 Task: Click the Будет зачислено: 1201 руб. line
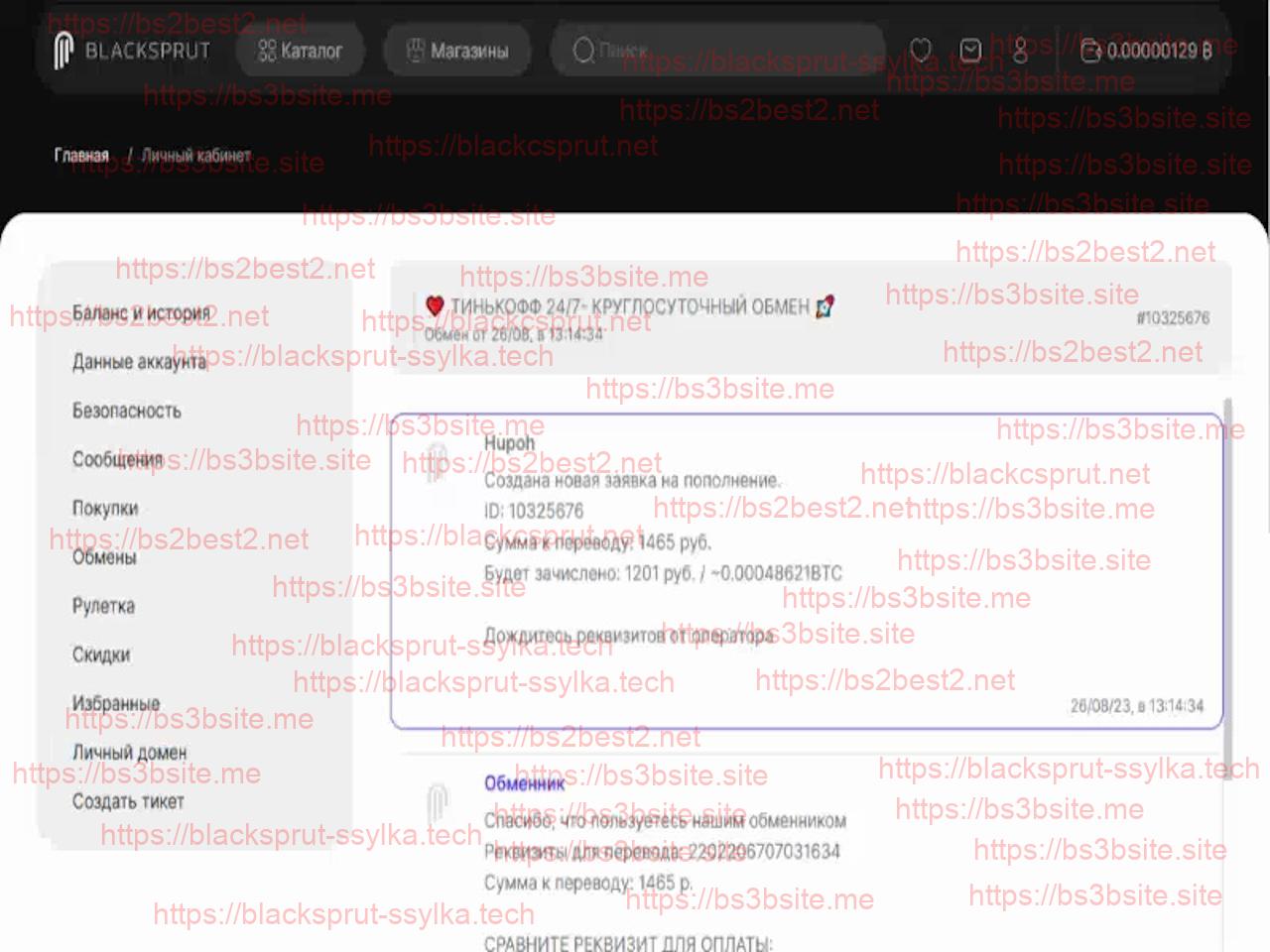point(663,573)
